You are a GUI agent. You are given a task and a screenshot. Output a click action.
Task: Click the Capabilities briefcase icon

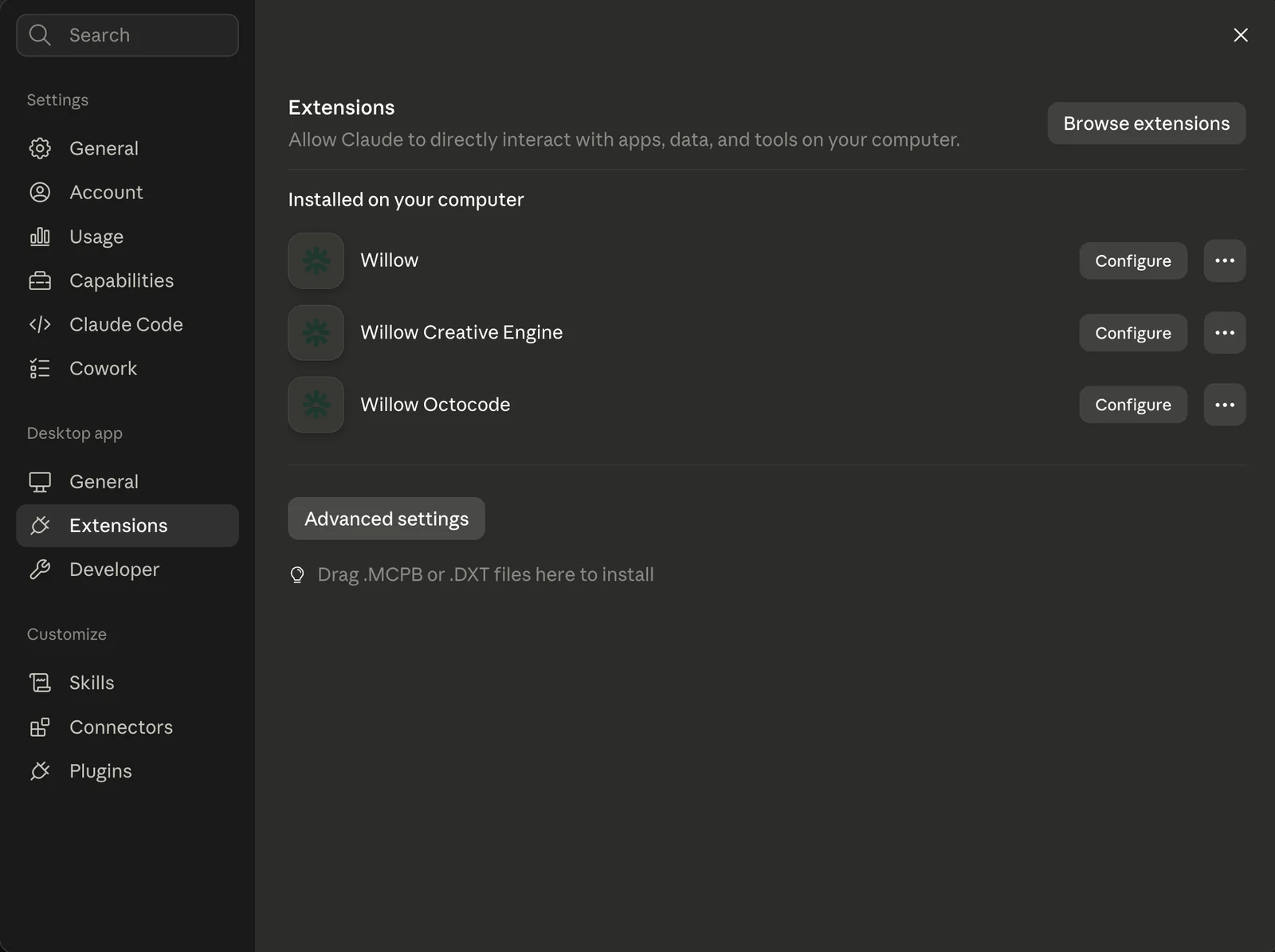[x=40, y=280]
